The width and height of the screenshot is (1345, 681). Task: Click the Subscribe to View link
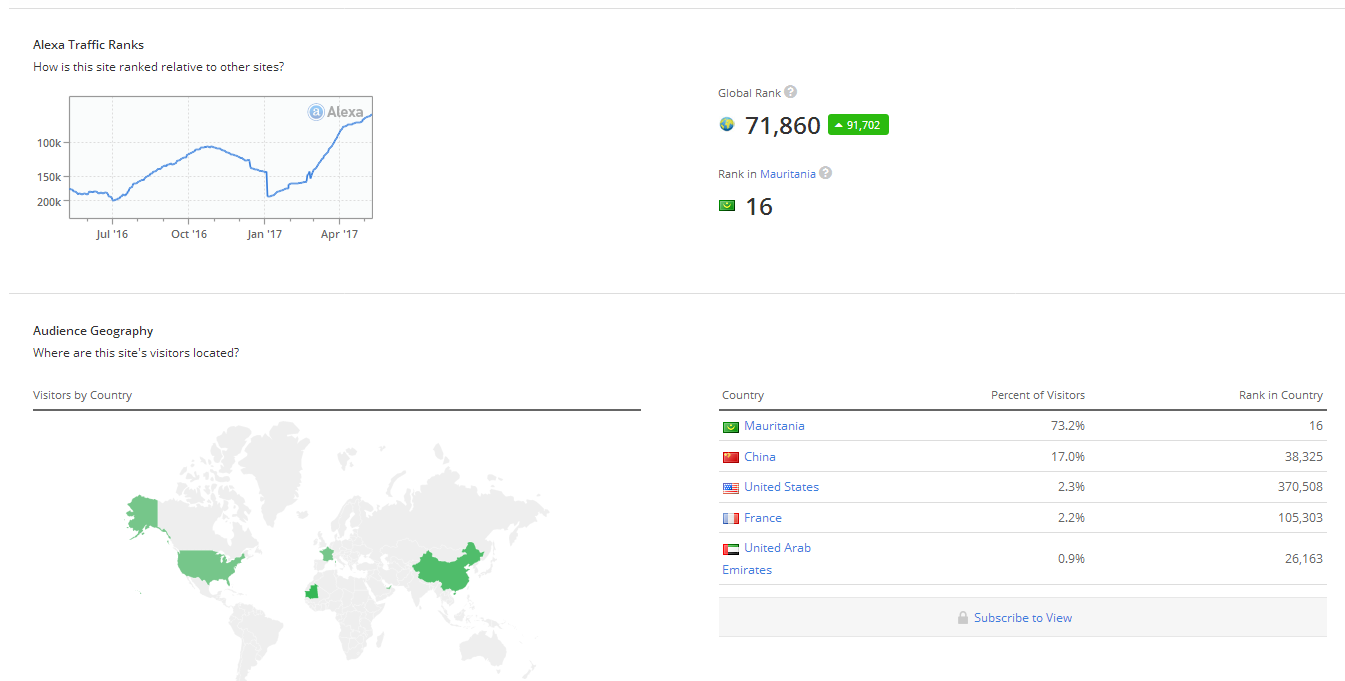coord(1022,618)
